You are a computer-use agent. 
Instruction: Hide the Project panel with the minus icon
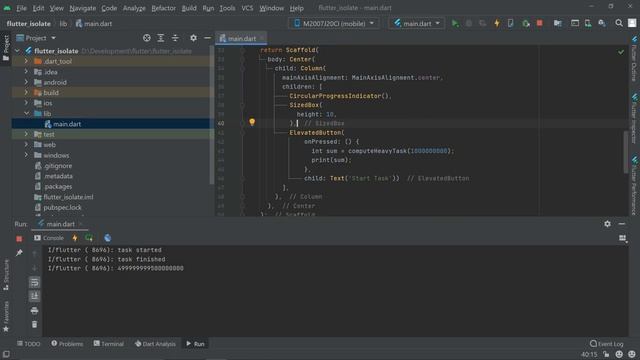tap(207, 38)
